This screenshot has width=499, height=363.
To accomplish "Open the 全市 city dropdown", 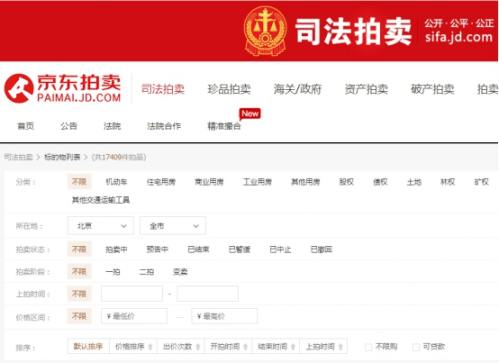I will [x=173, y=226].
